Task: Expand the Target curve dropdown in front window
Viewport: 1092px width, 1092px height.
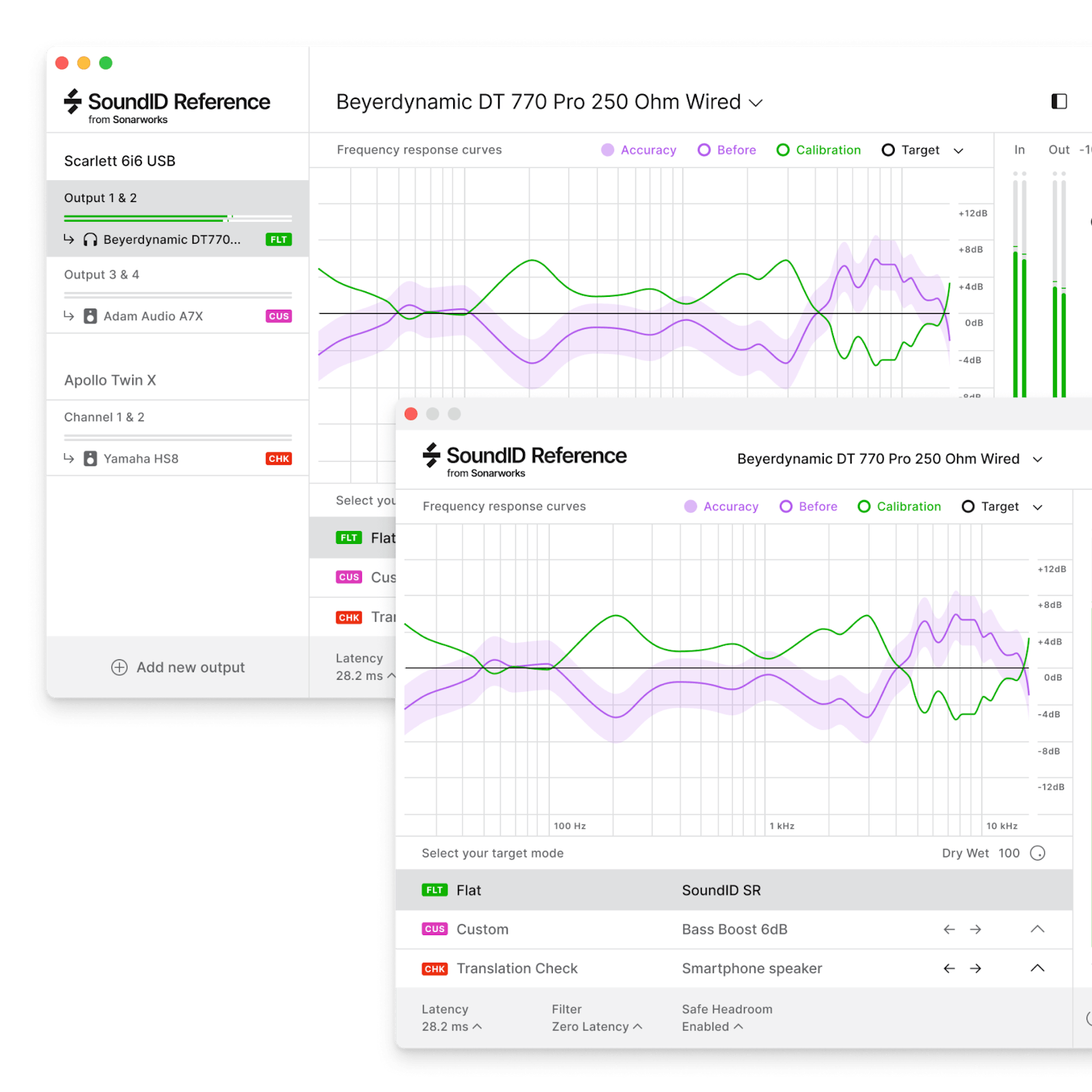Action: (1037, 507)
